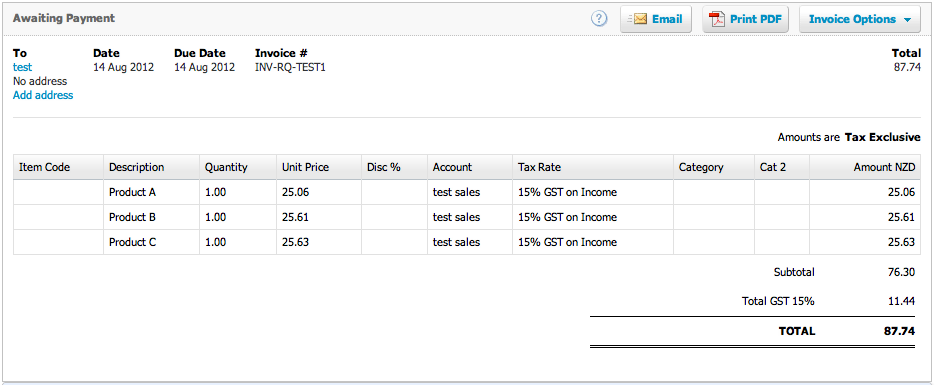Viewport: 935px width, 385px height.
Task: Open the Invoice Options dropdown
Action: click(x=860, y=19)
